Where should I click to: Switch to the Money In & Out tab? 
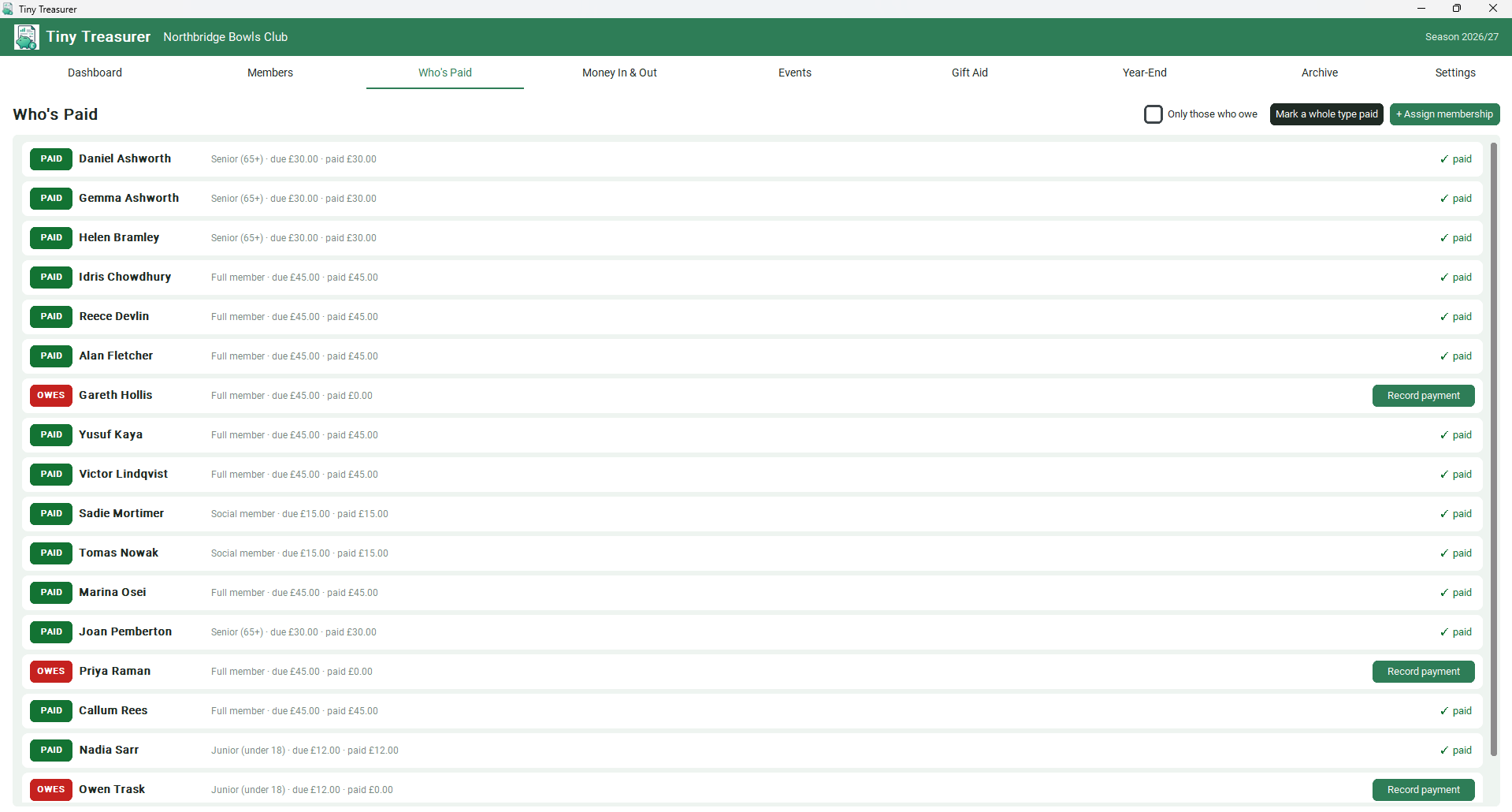(x=619, y=73)
